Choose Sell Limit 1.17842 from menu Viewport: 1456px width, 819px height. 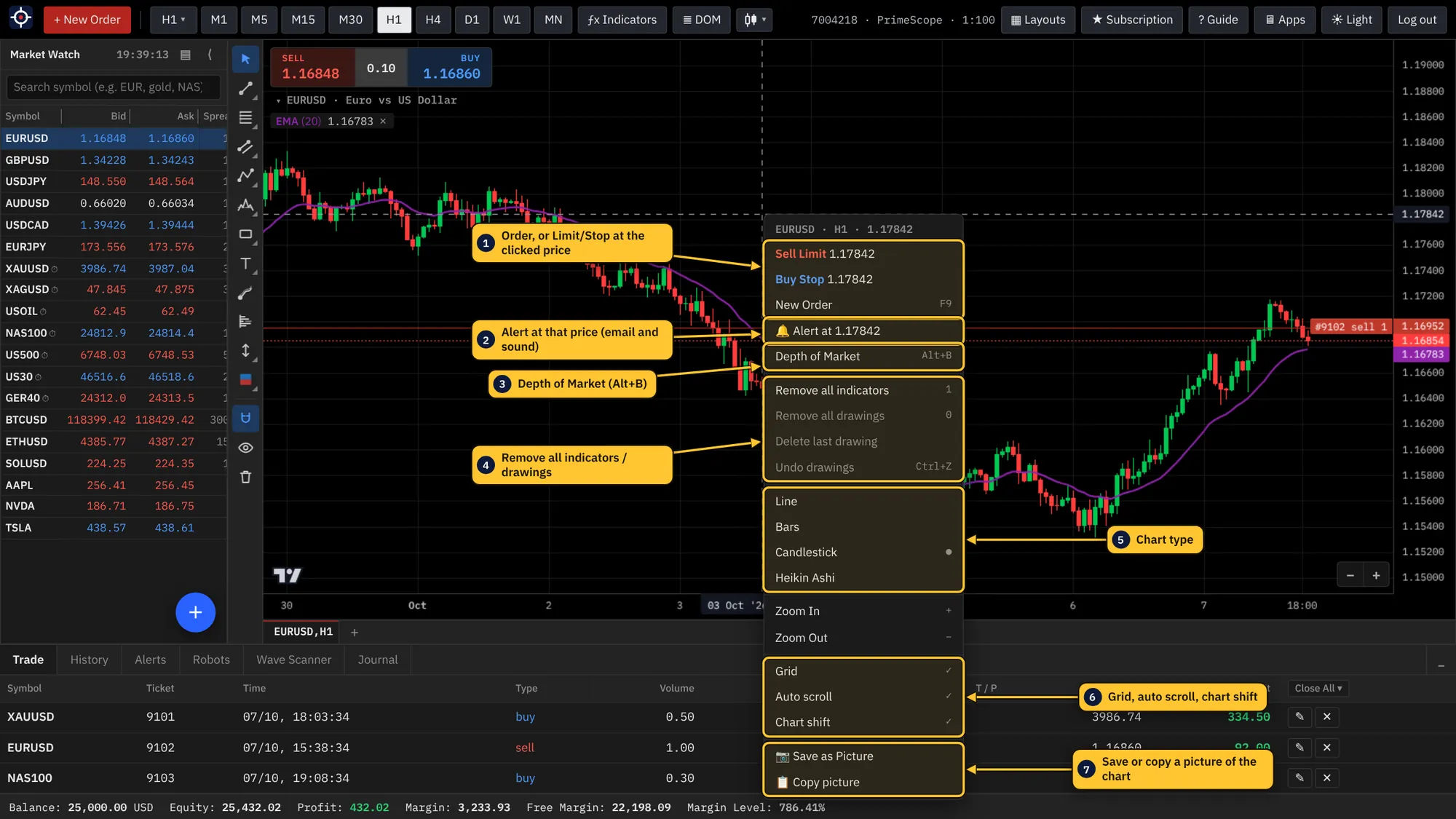tap(863, 254)
